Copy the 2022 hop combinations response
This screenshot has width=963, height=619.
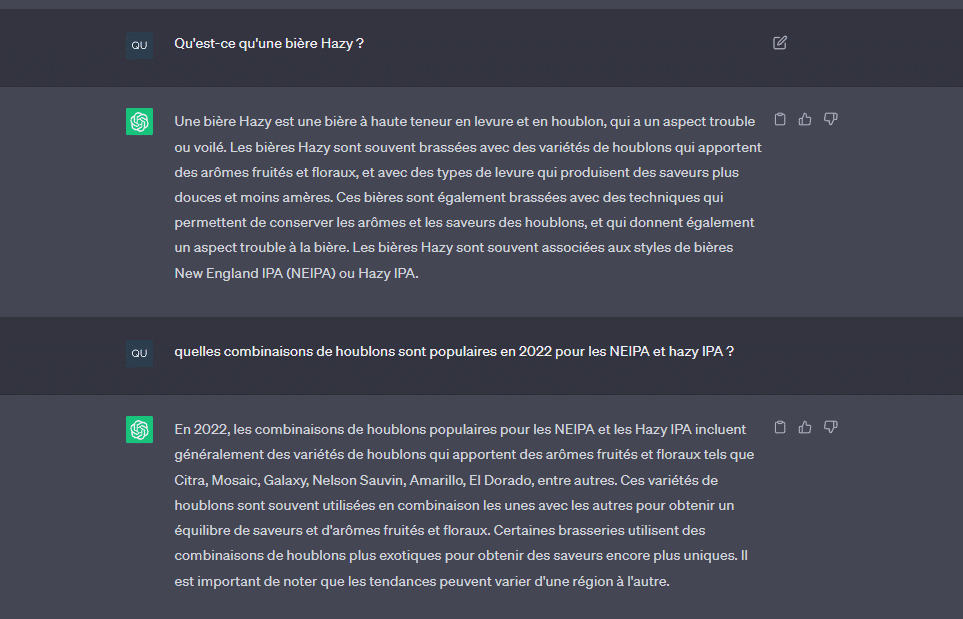pos(780,427)
